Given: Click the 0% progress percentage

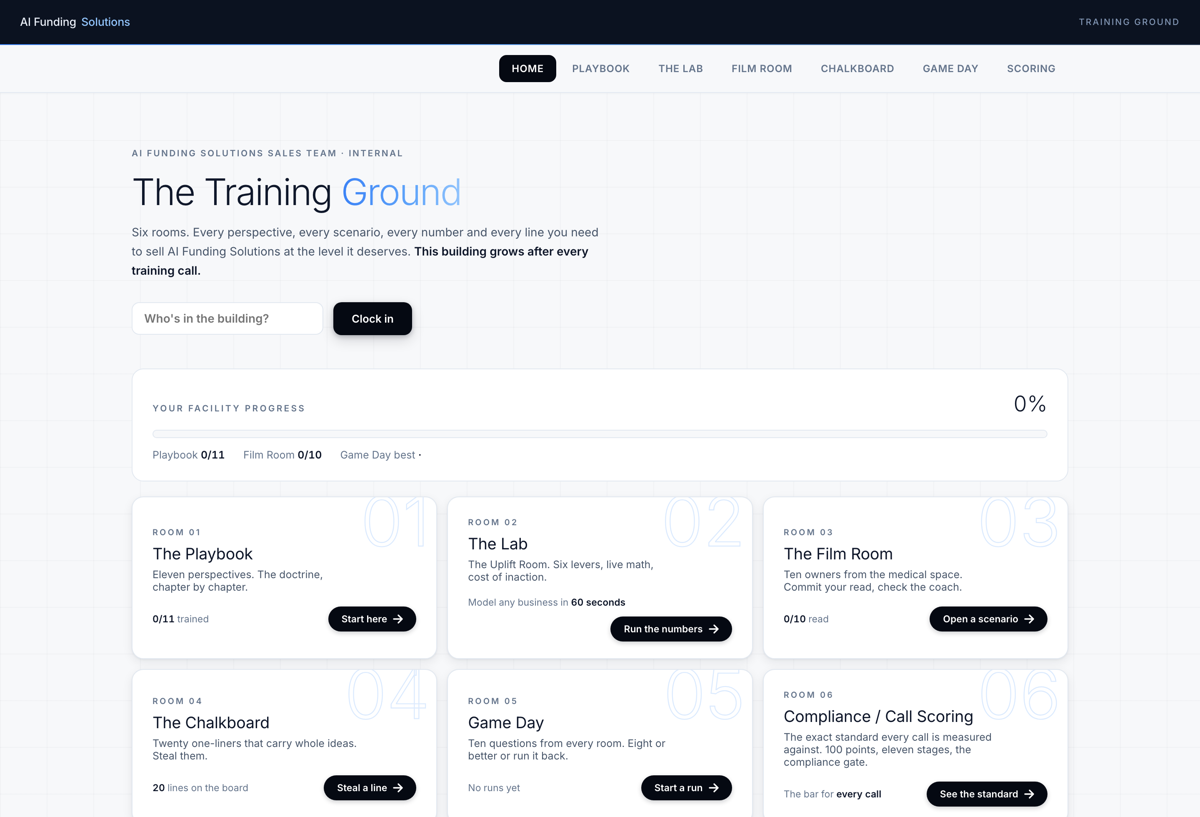Looking at the screenshot, I should click(x=1030, y=404).
